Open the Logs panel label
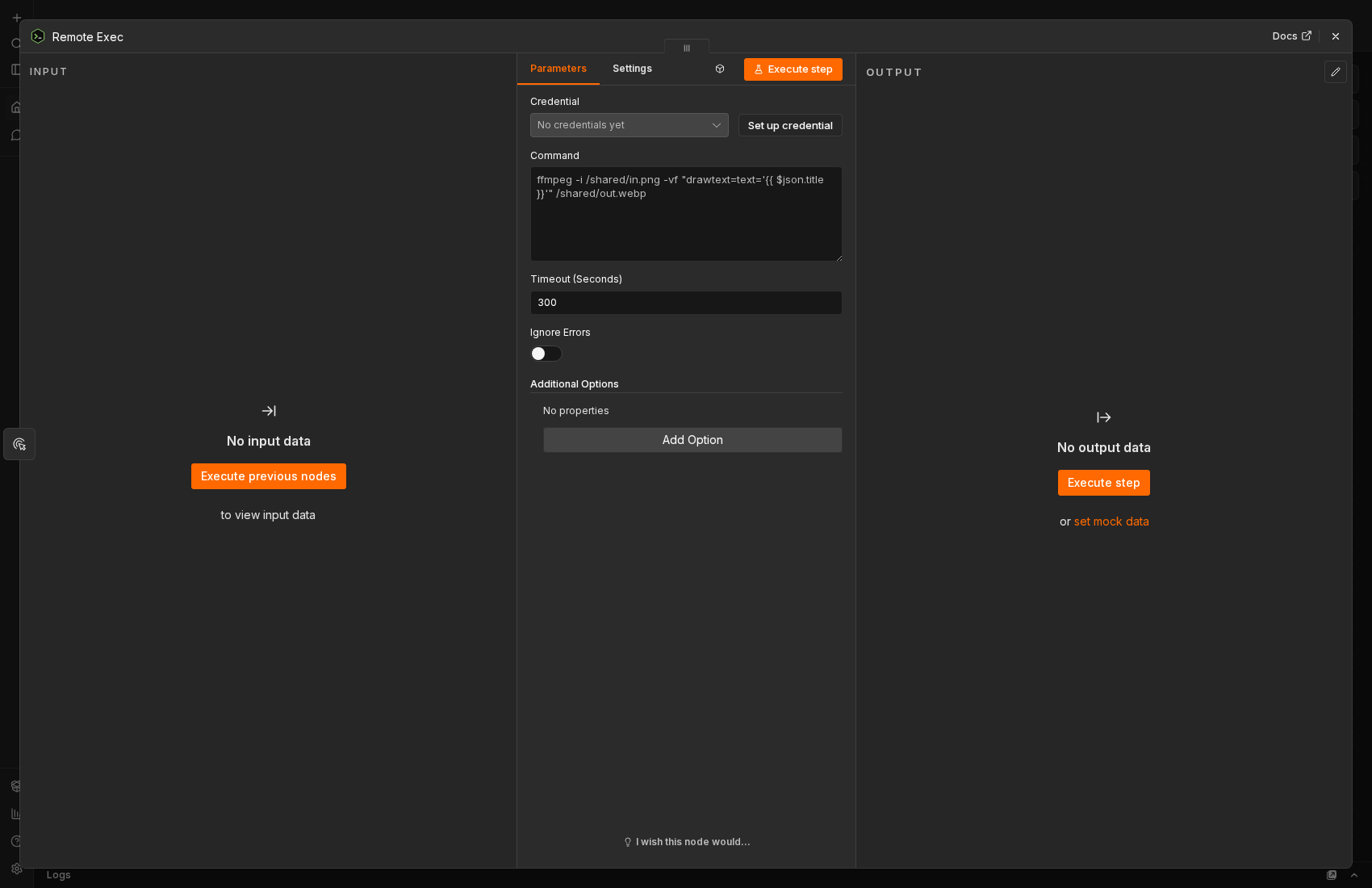The height and width of the screenshot is (888, 1372). tap(59, 875)
